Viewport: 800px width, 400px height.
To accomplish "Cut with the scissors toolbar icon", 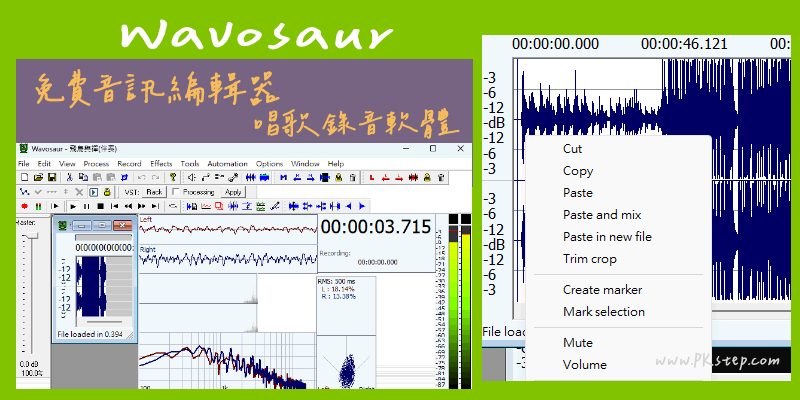I will pyautogui.click(x=69, y=178).
